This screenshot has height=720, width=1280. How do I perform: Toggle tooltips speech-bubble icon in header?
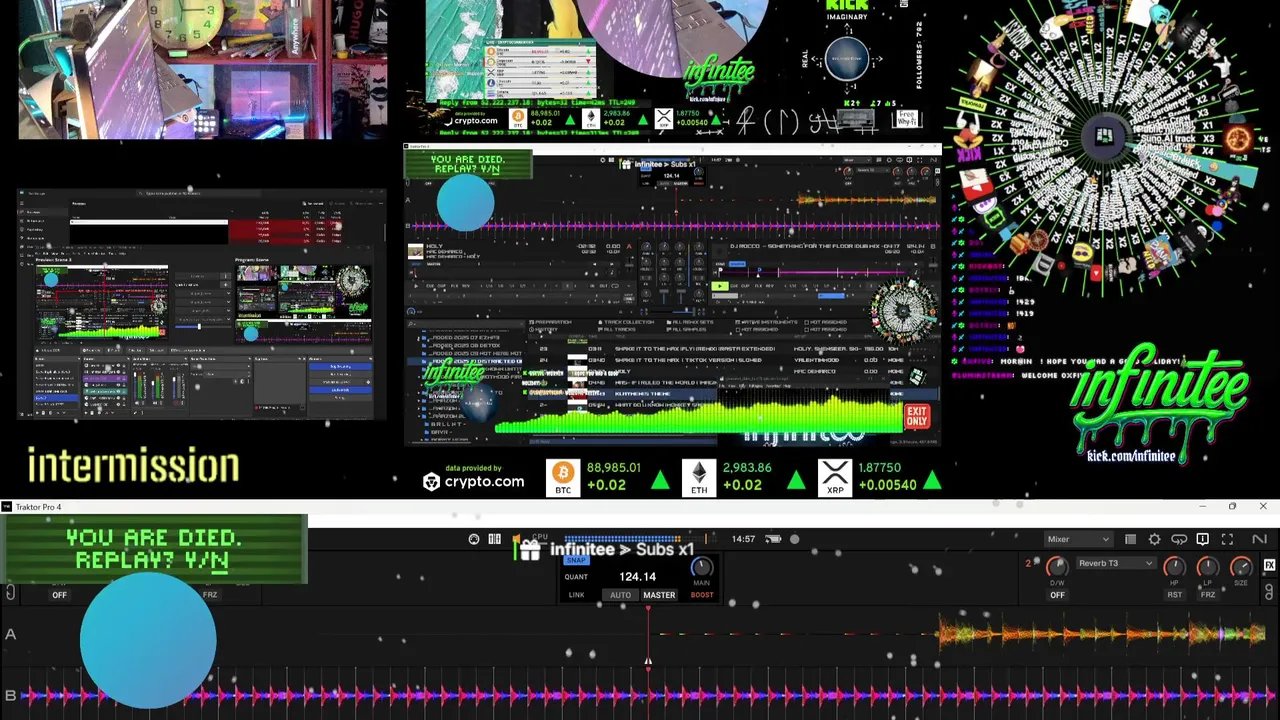click(1203, 539)
